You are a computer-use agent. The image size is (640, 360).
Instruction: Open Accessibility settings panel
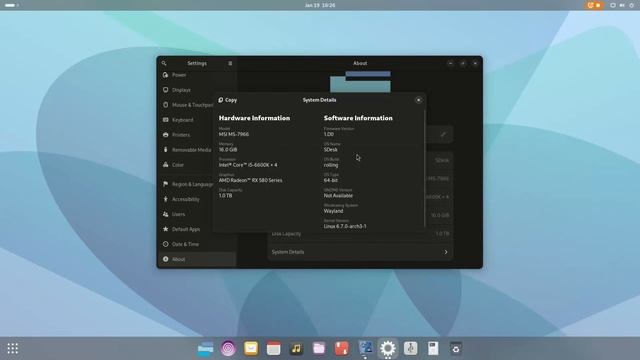(197, 199)
